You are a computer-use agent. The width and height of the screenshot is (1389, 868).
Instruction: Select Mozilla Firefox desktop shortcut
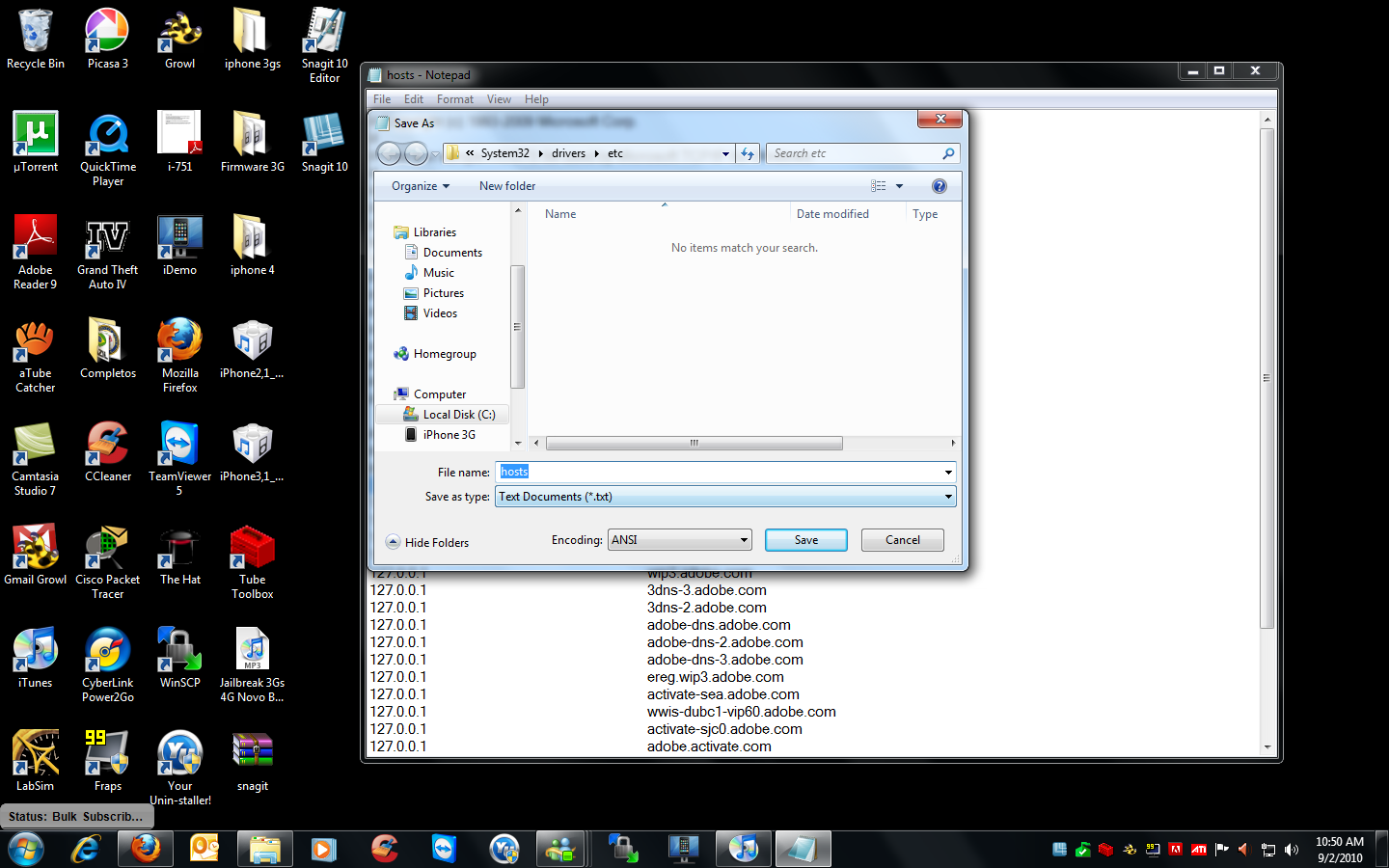pyautogui.click(x=179, y=355)
